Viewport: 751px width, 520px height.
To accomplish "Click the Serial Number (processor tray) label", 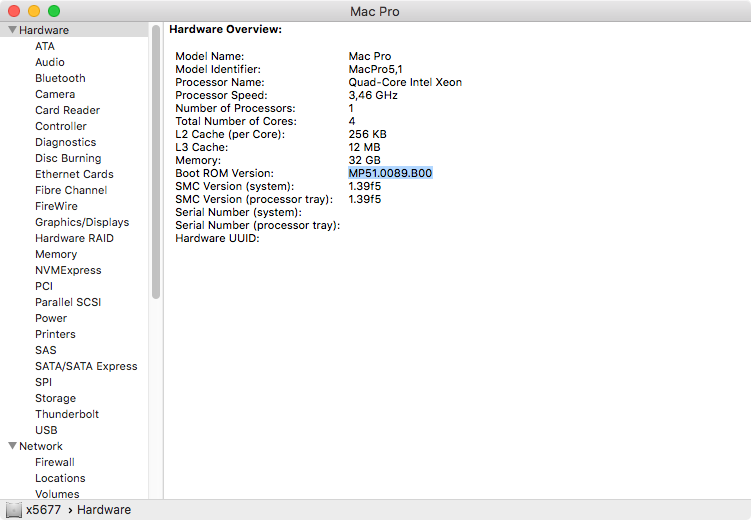I will 258,225.
